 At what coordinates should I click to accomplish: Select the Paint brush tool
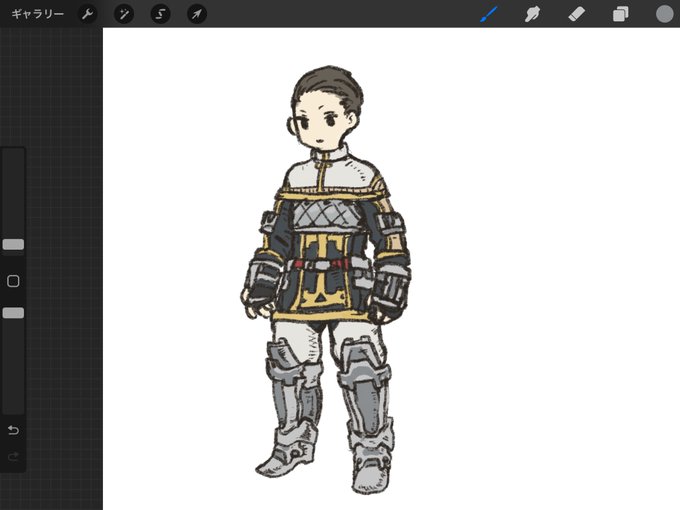click(489, 14)
